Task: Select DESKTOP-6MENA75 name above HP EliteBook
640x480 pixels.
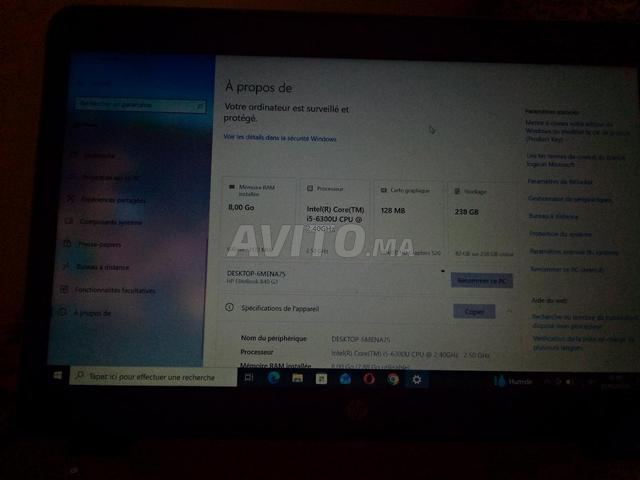Action: pos(256,273)
